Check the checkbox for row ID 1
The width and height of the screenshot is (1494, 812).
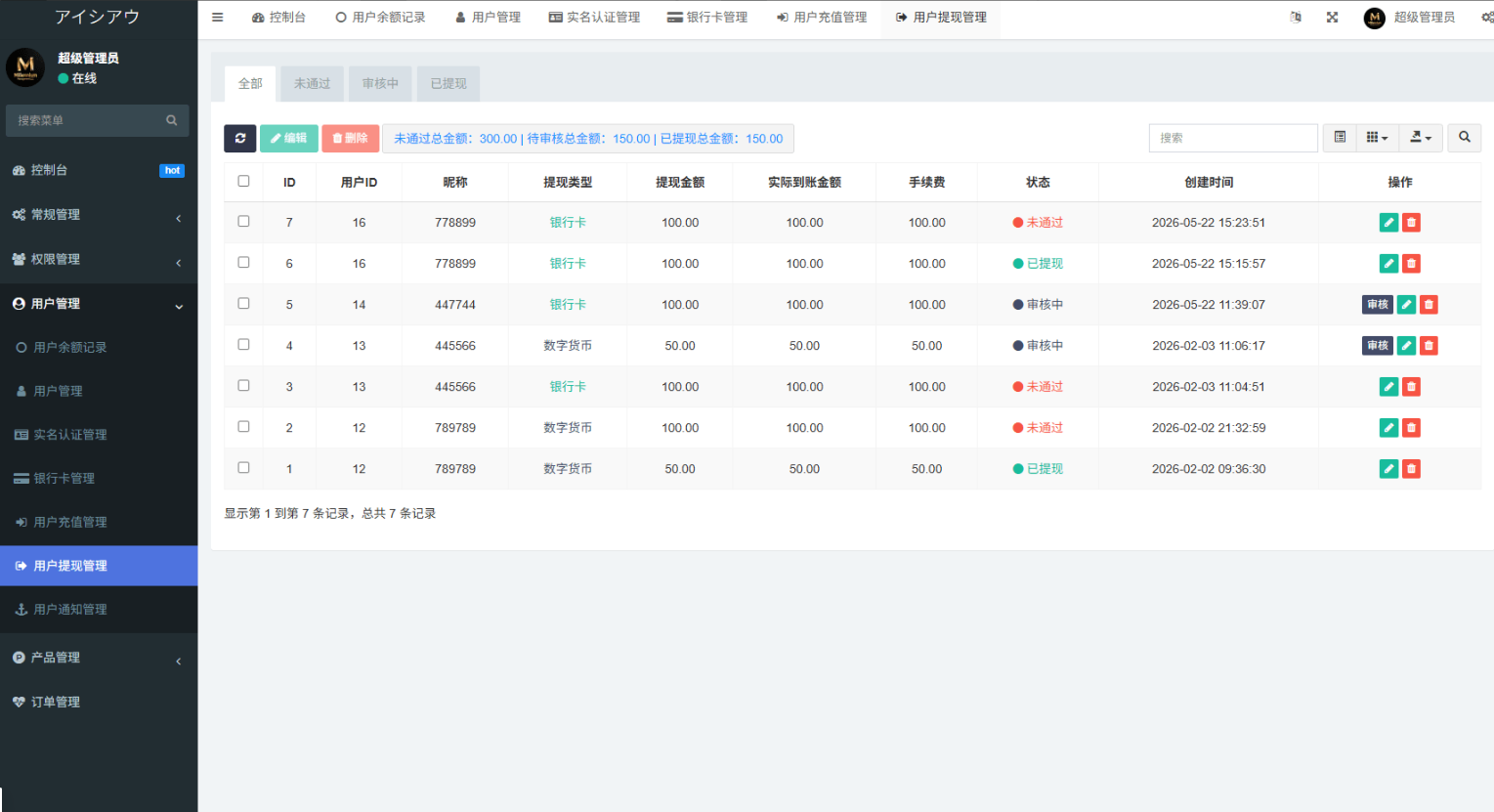tap(243, 468)
